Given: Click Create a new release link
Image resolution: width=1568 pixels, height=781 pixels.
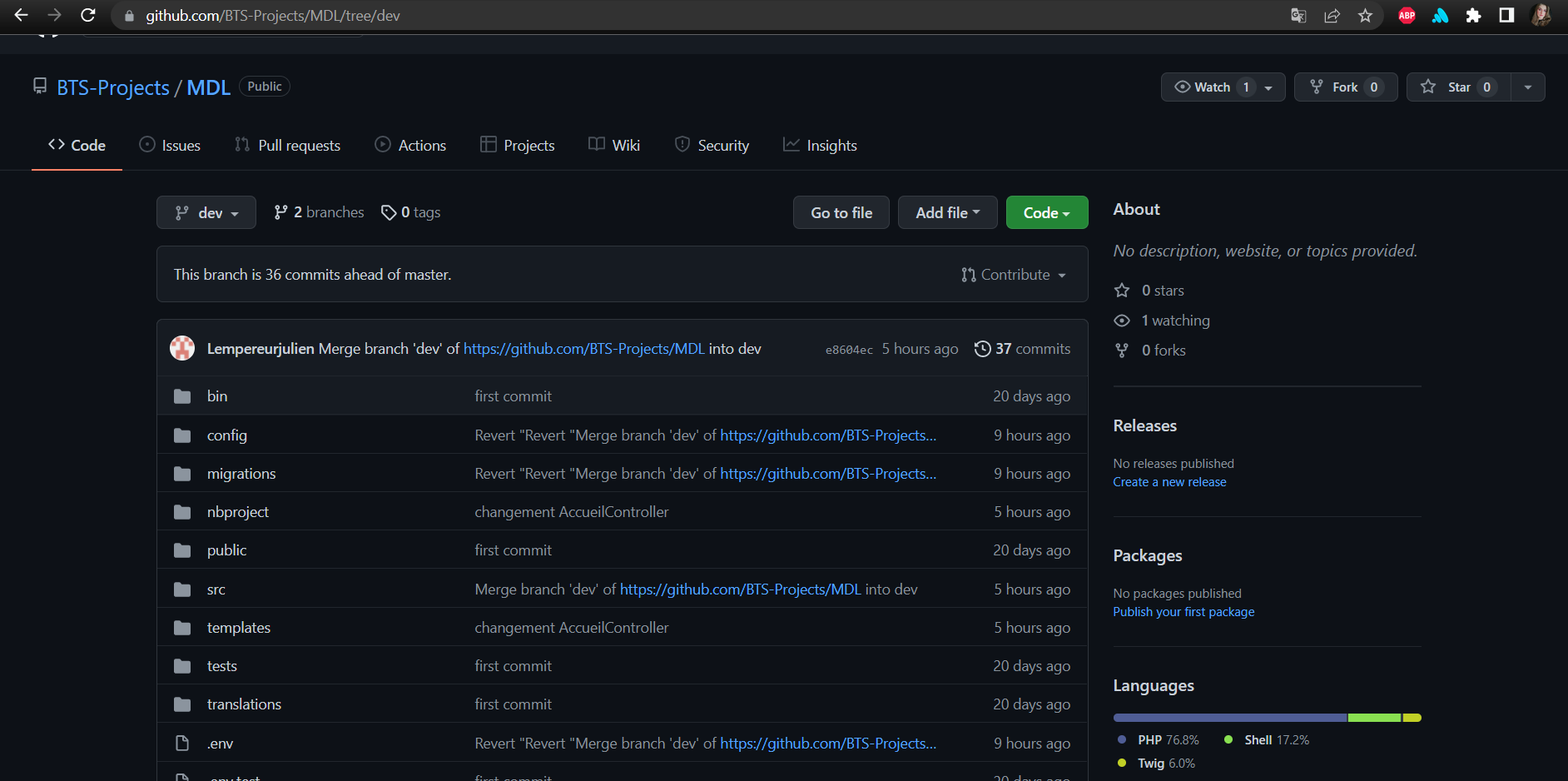Looking at the screenshot, I should pos(1169,482).
